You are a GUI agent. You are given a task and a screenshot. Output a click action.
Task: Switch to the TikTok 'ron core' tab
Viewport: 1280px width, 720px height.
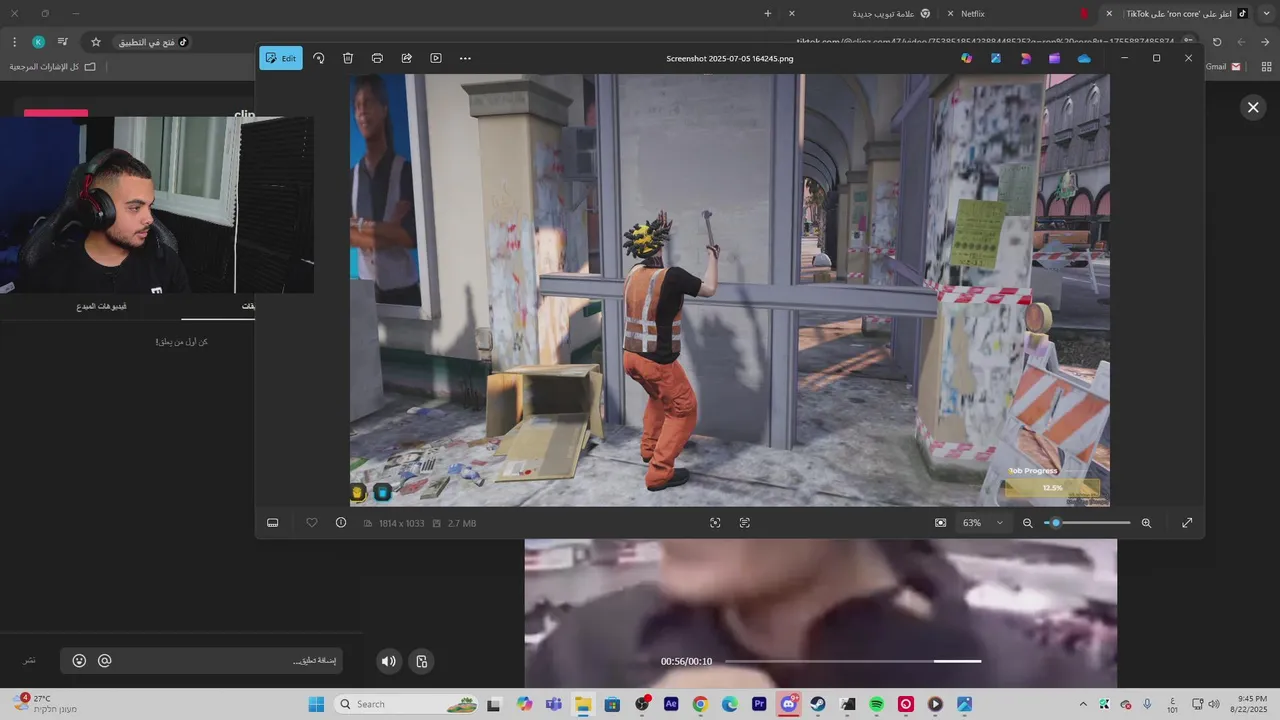click(1178, 14)
